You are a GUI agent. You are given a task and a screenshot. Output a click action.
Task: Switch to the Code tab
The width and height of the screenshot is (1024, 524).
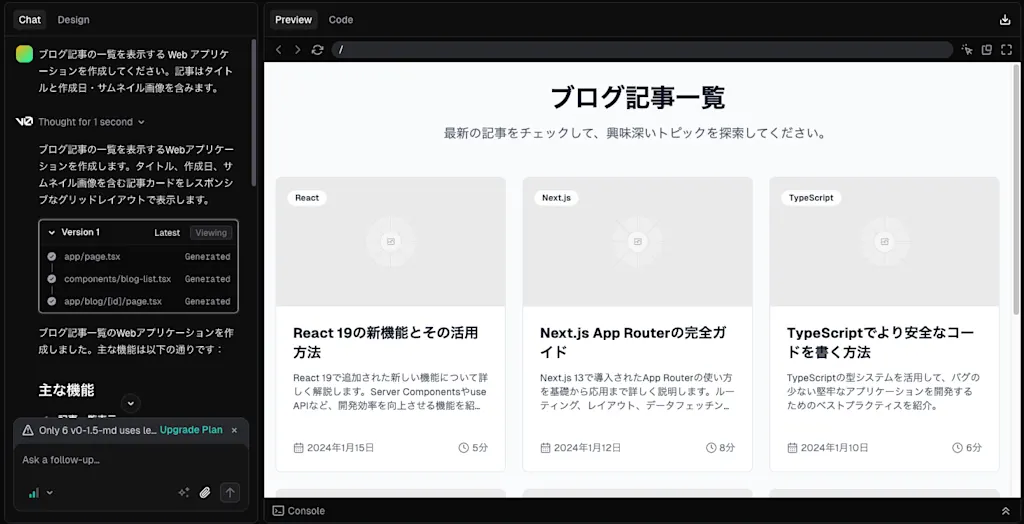341,20
